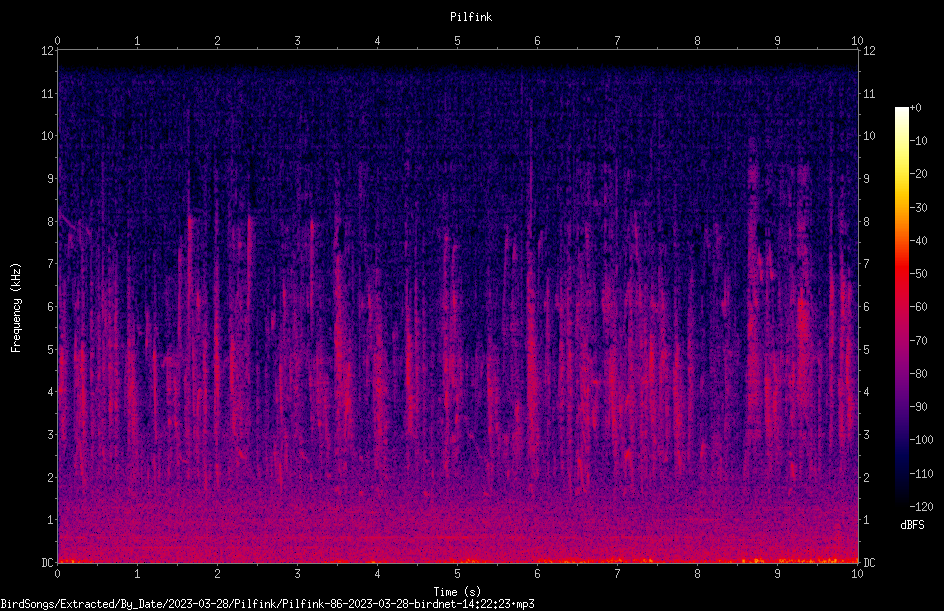Click the 4 kHz label on left axis
Viewport: 944px width, 611px height.
tap(51, 392)
